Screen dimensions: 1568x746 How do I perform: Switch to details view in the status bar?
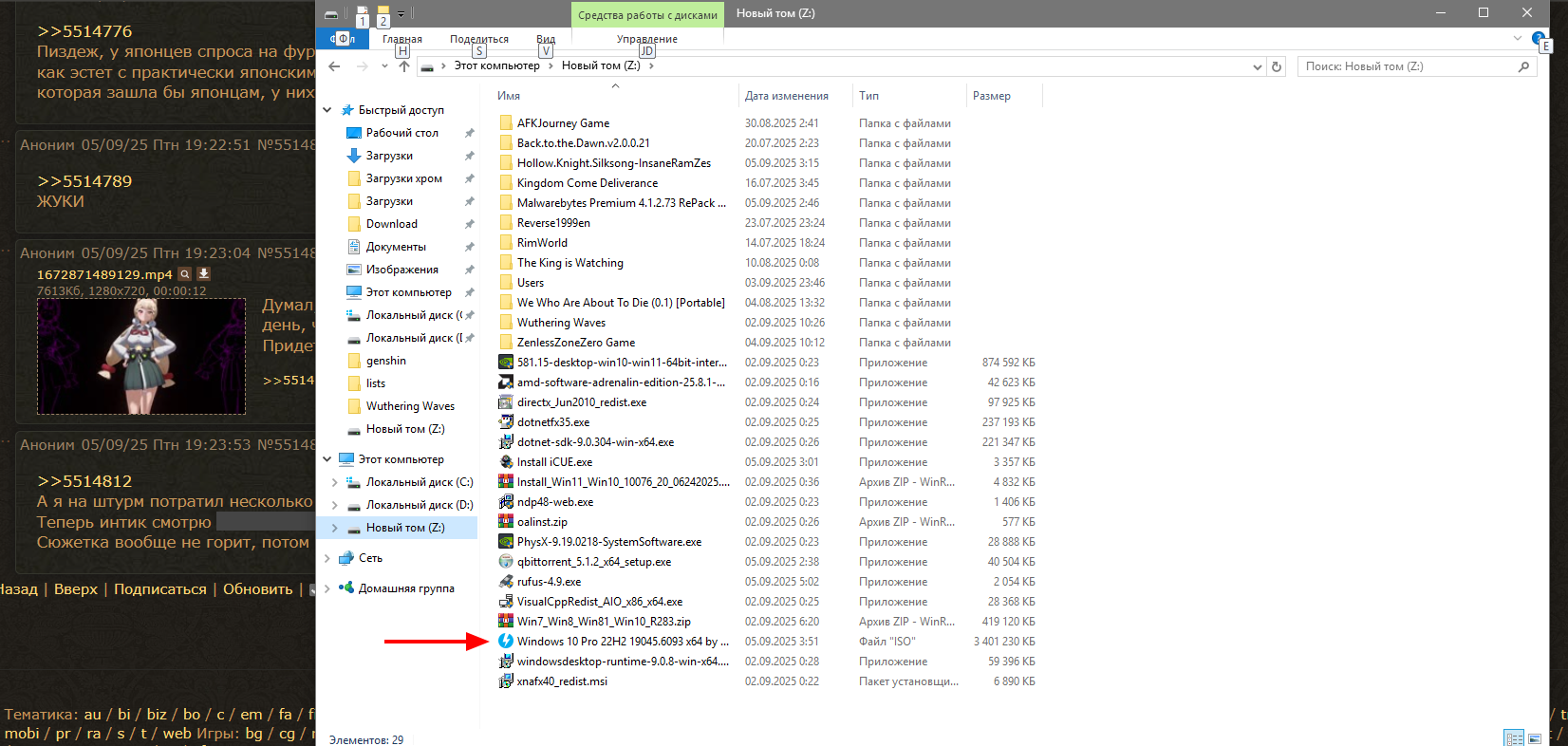[1514, 738]
